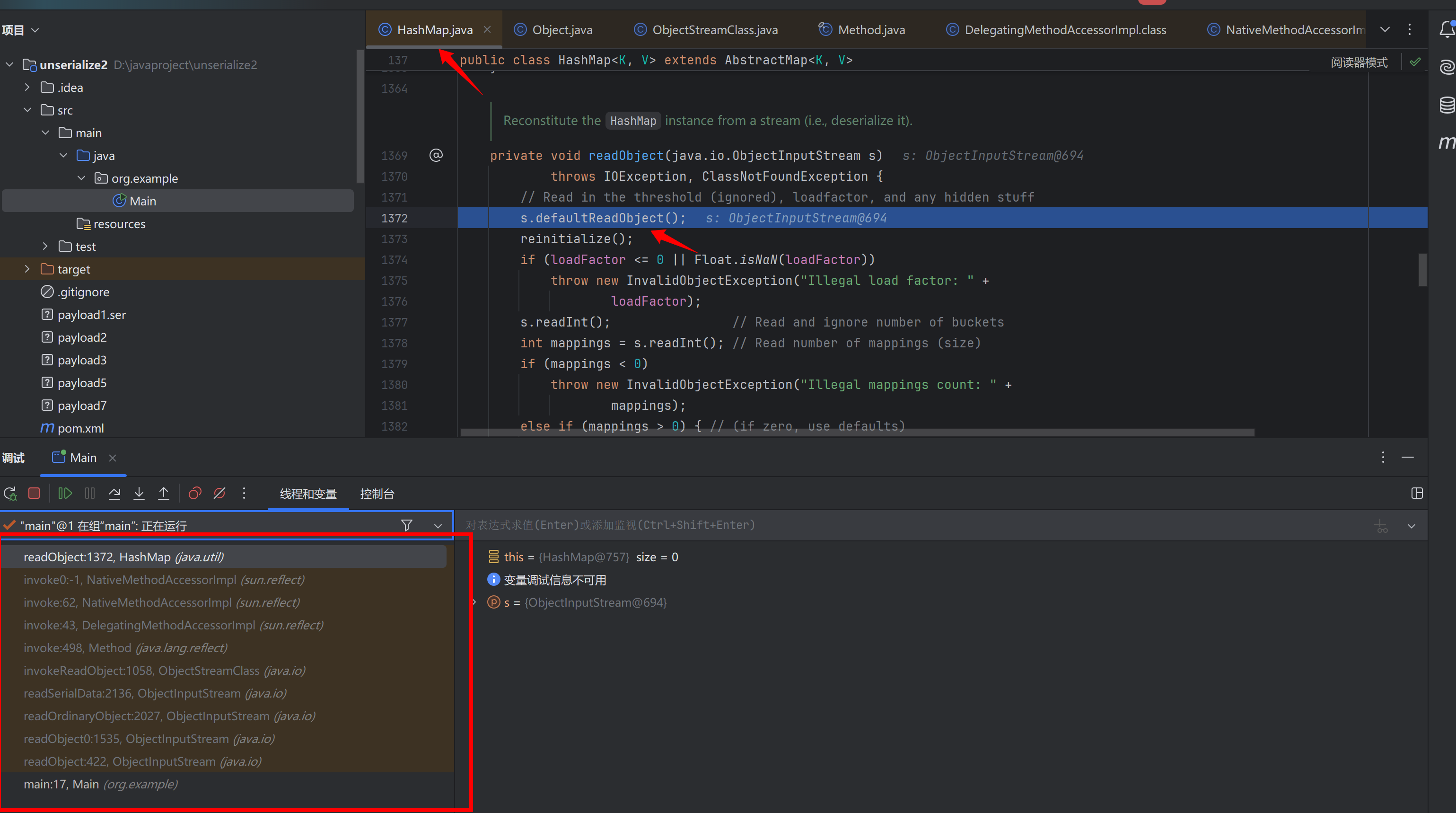Screen dimensions: 1456x813
Task: Open the Database tool window
Action: point(1447,105)
